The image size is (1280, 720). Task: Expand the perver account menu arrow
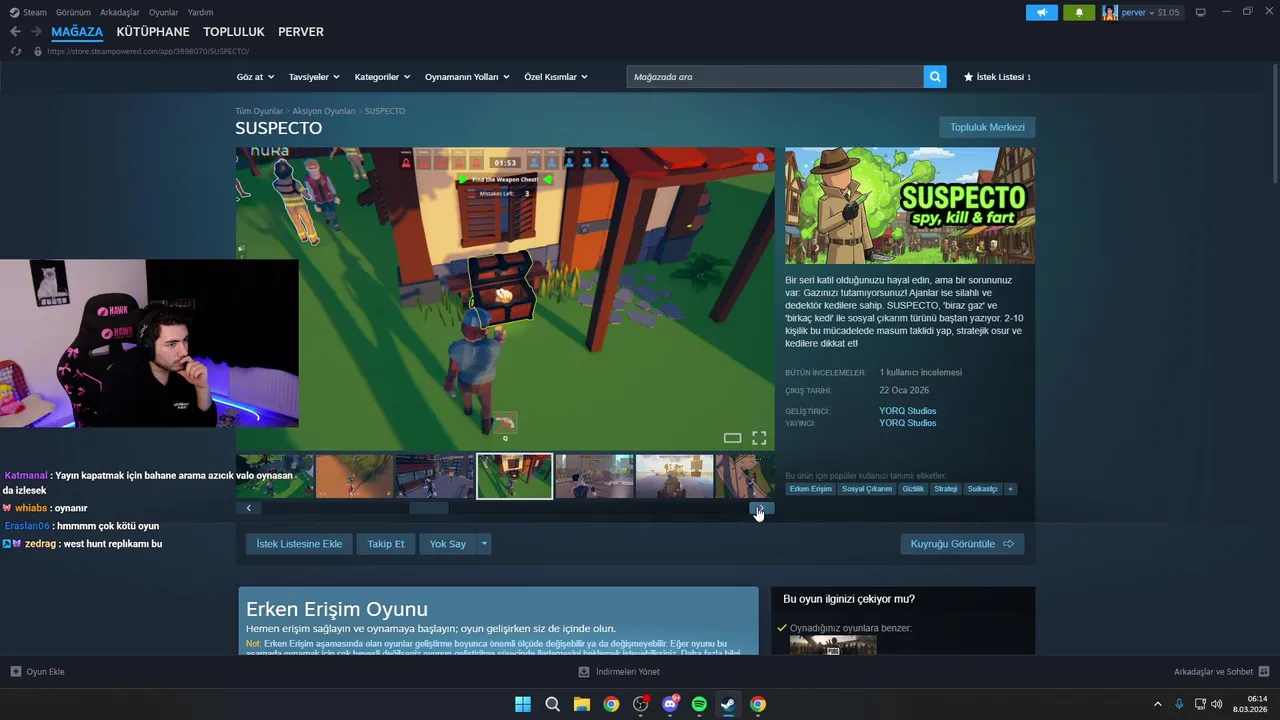pos(1151,13)
